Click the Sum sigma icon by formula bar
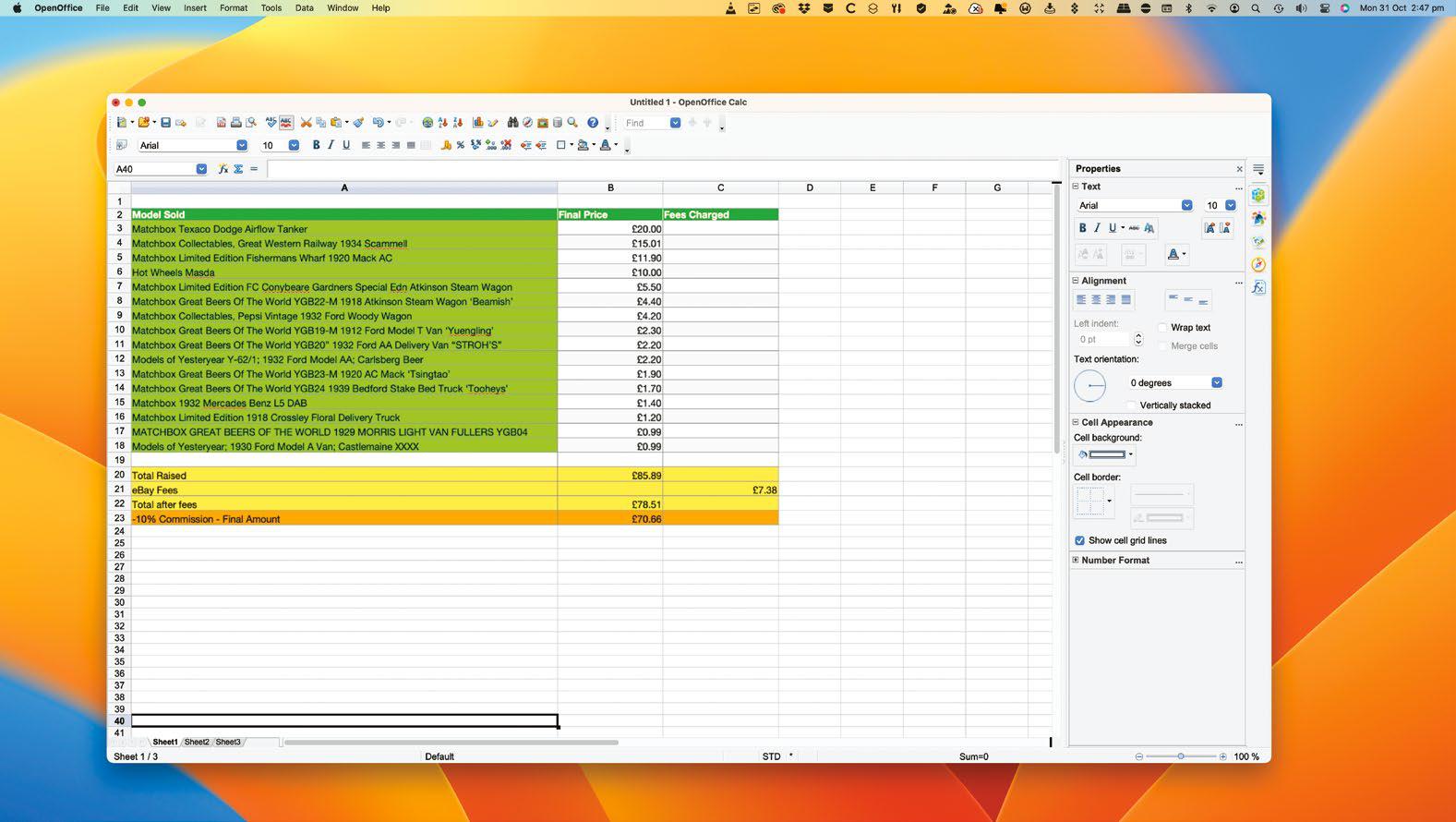The image size is (1456, 822). (238, 169)
